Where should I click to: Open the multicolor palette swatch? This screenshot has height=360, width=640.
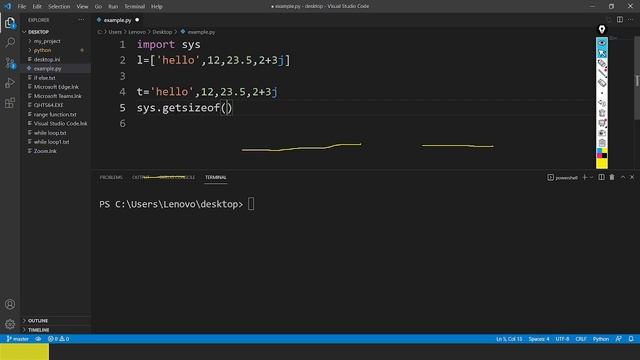click(x=602, y=153)
